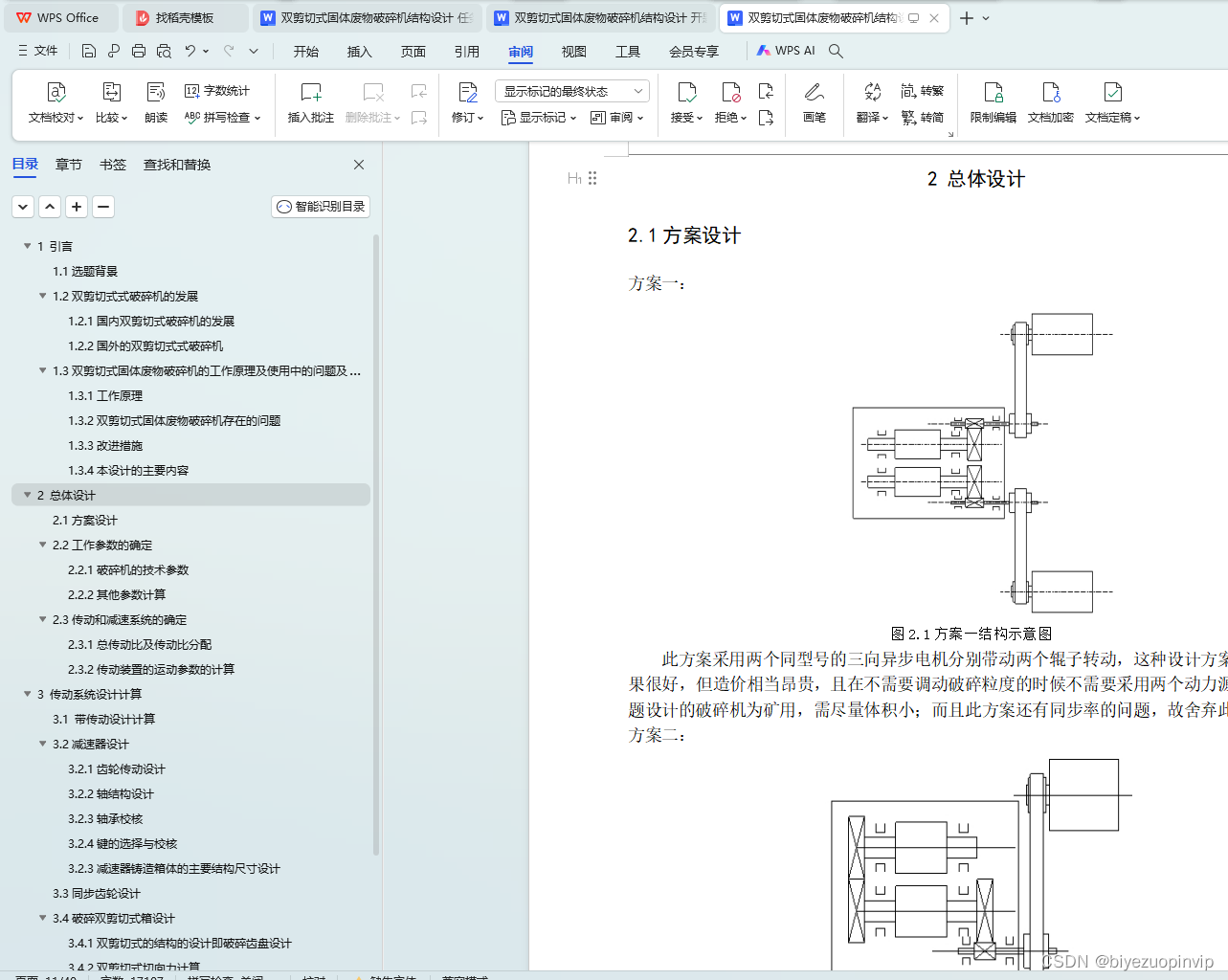Add a new document tab with plus
Image resolution: width=1228 pixels, height=980 pixels.
click(x=967, y=18)
